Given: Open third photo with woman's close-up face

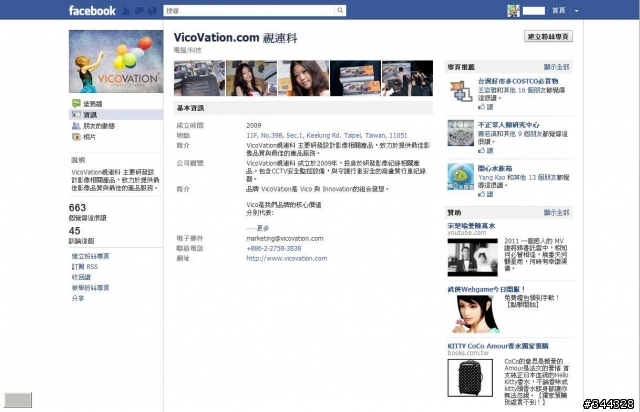Looking at the screenshot, I should [x=303, y=78].
